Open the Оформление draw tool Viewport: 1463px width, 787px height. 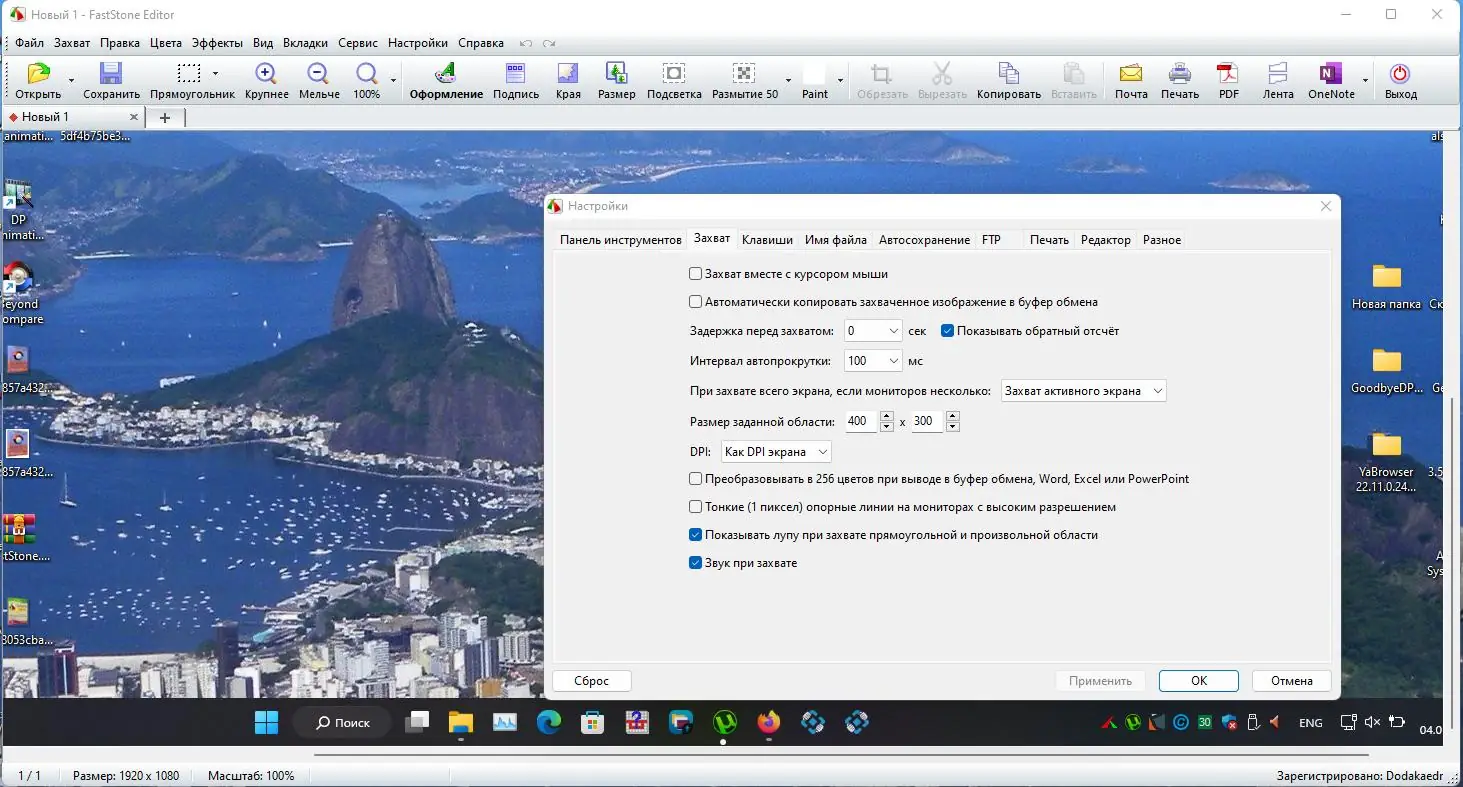446,75
